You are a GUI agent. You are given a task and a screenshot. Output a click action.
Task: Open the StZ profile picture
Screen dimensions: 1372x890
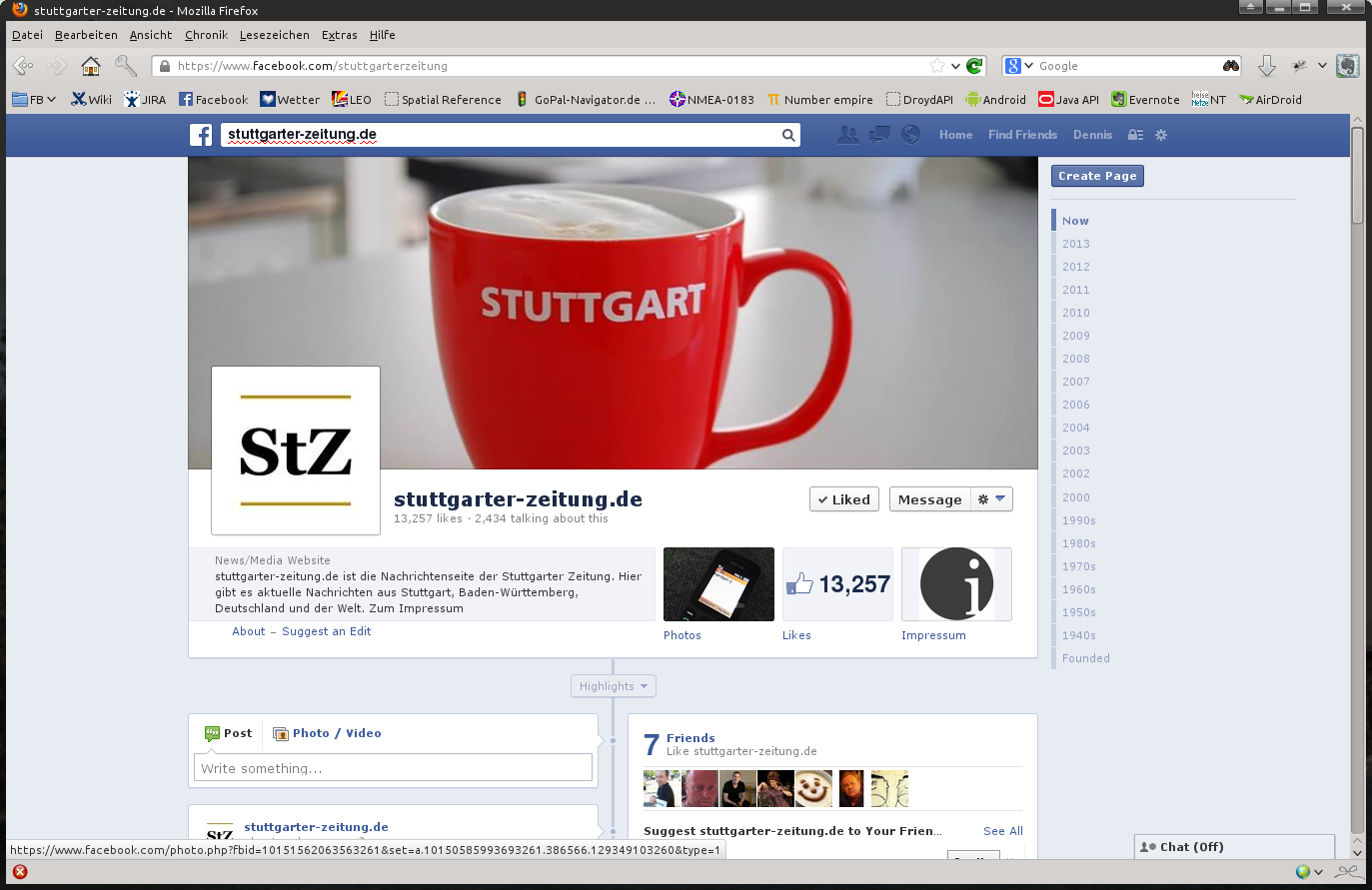click(296, 450)
